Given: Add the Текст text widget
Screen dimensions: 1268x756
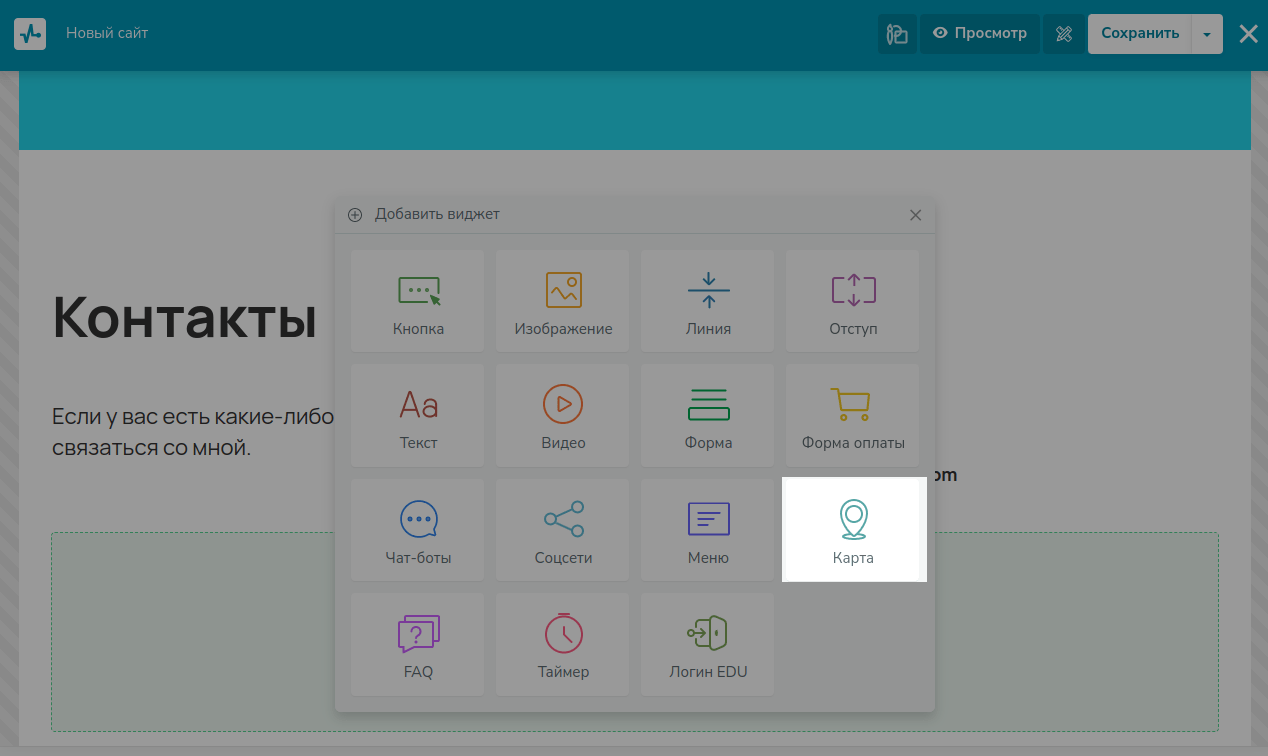Looking at the screenshot, I should coord(418,415).
